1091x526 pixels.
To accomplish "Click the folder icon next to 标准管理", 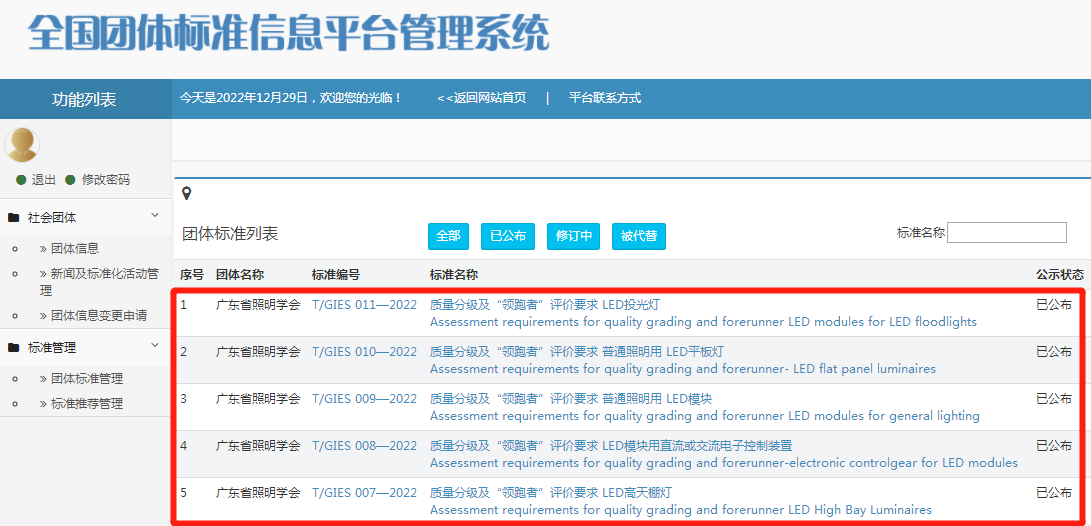I will 13,347.
